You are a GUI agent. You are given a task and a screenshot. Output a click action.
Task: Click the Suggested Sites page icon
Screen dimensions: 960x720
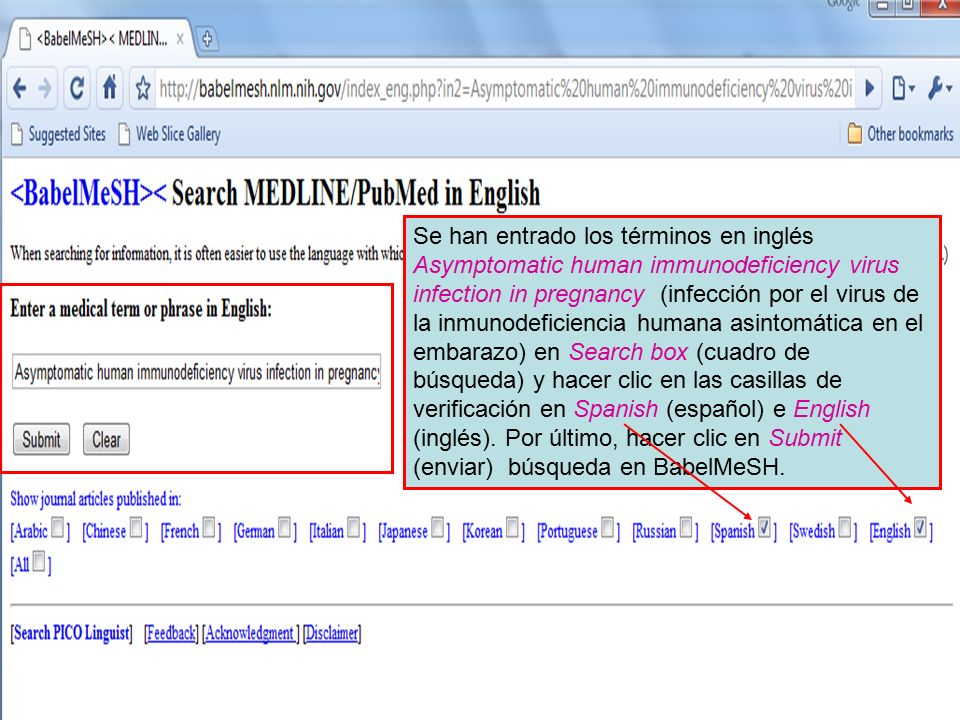click(x=17, y=134)
